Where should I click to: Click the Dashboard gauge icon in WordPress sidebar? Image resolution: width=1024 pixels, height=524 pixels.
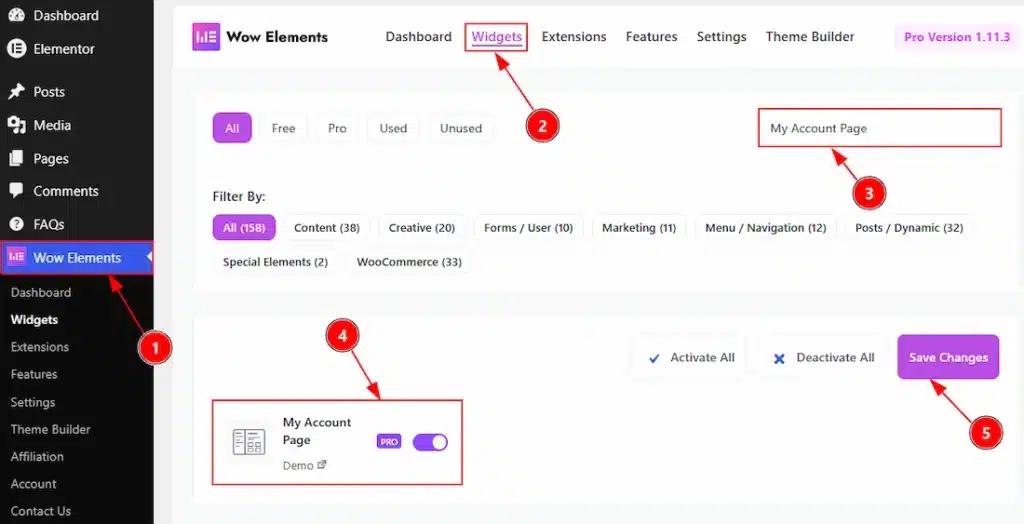[x=16, y=14]
